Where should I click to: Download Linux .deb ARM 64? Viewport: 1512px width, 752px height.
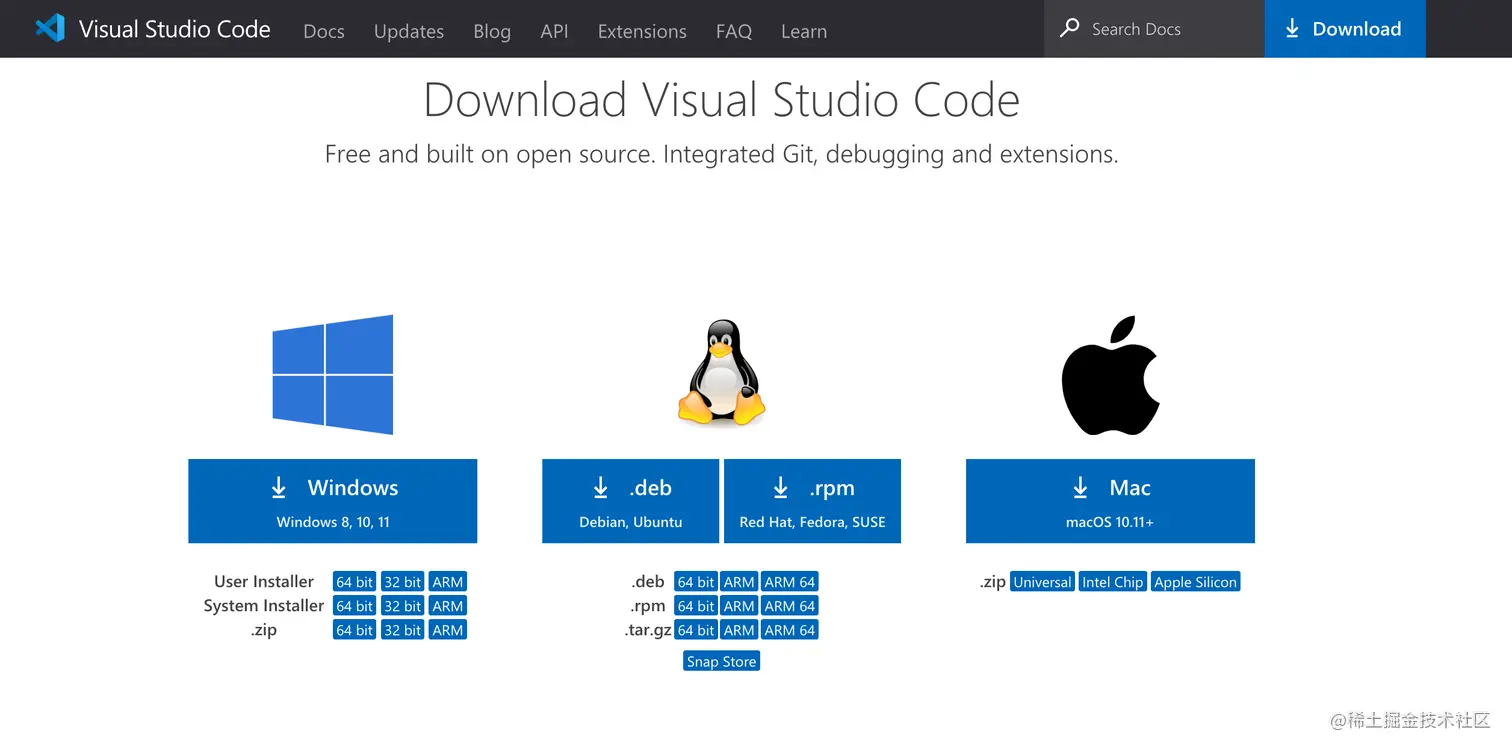(x=790, y=582)
